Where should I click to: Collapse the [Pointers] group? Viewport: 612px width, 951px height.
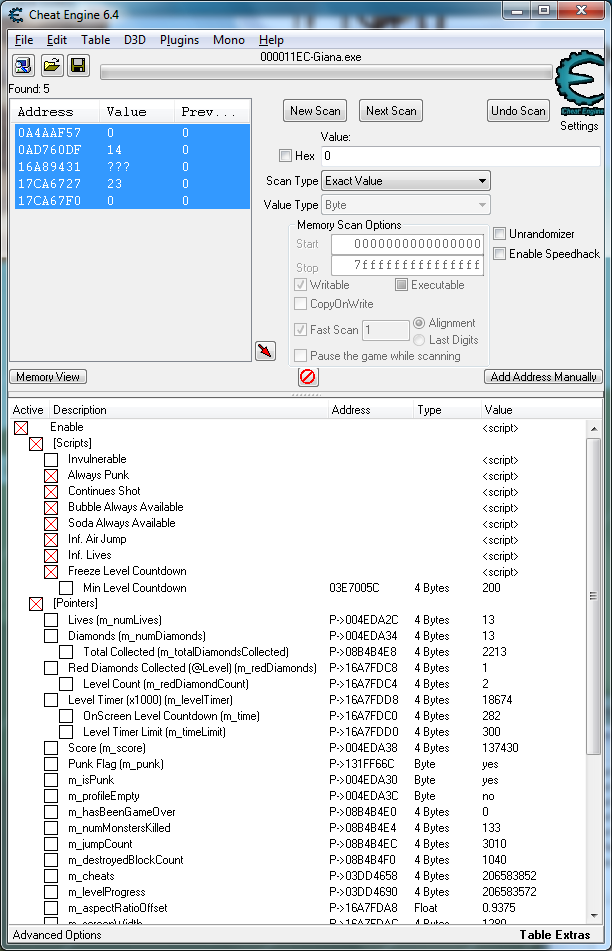point(36,603)
